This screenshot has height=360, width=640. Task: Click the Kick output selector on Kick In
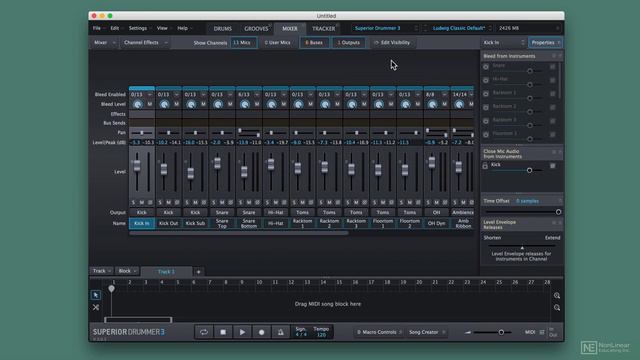(x=142, y=213)
